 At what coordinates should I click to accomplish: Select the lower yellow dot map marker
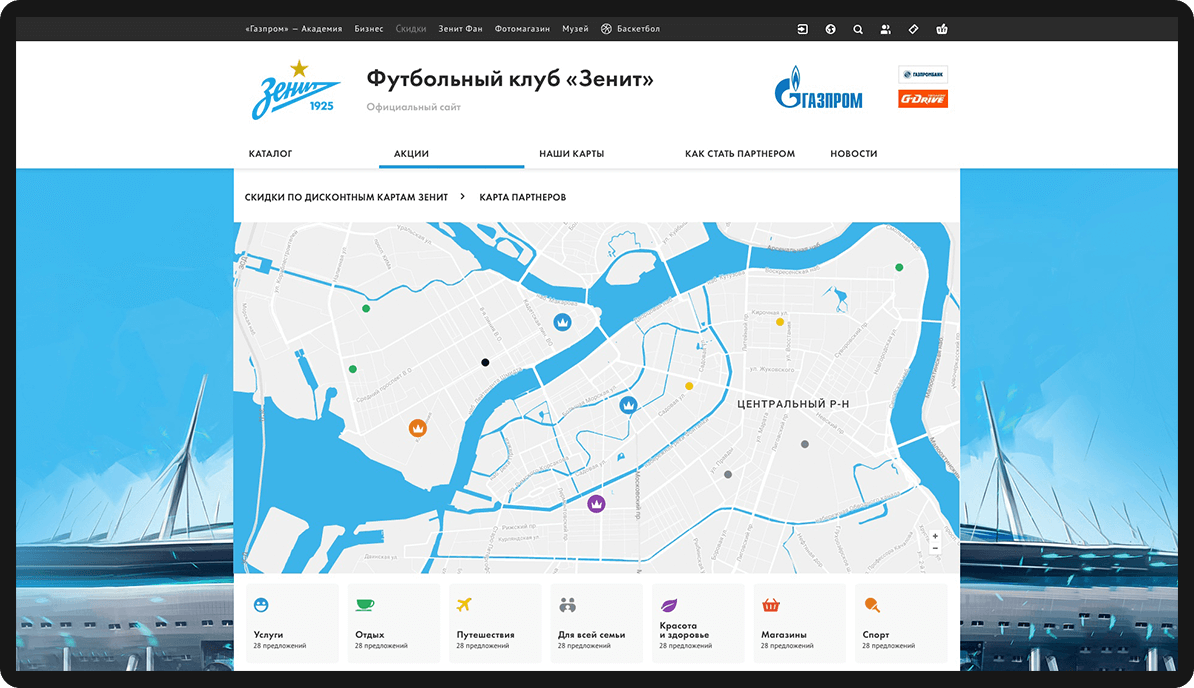coord(689,386)
